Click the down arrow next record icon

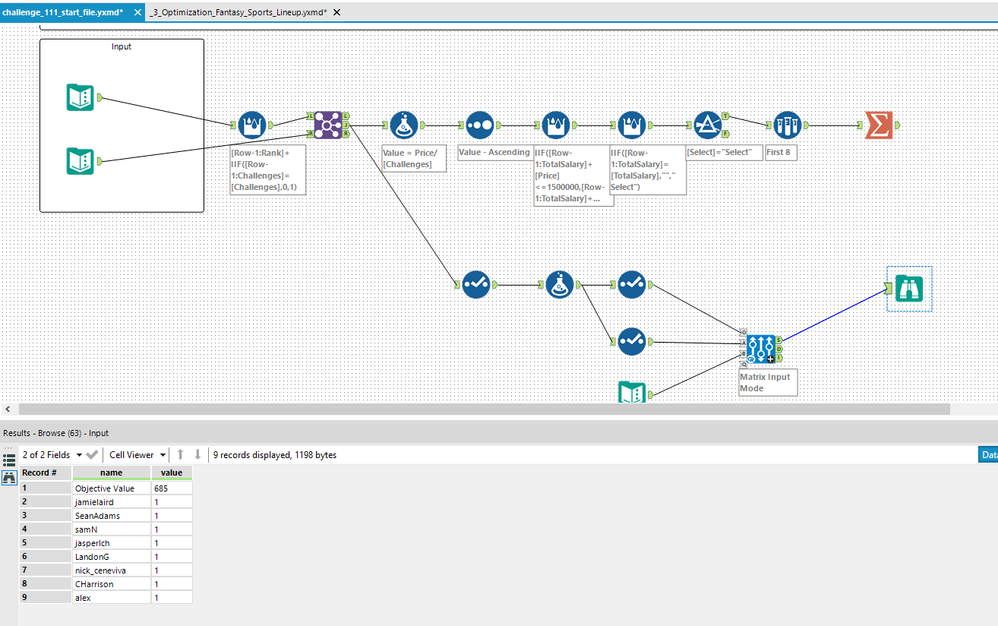point(197,454)
